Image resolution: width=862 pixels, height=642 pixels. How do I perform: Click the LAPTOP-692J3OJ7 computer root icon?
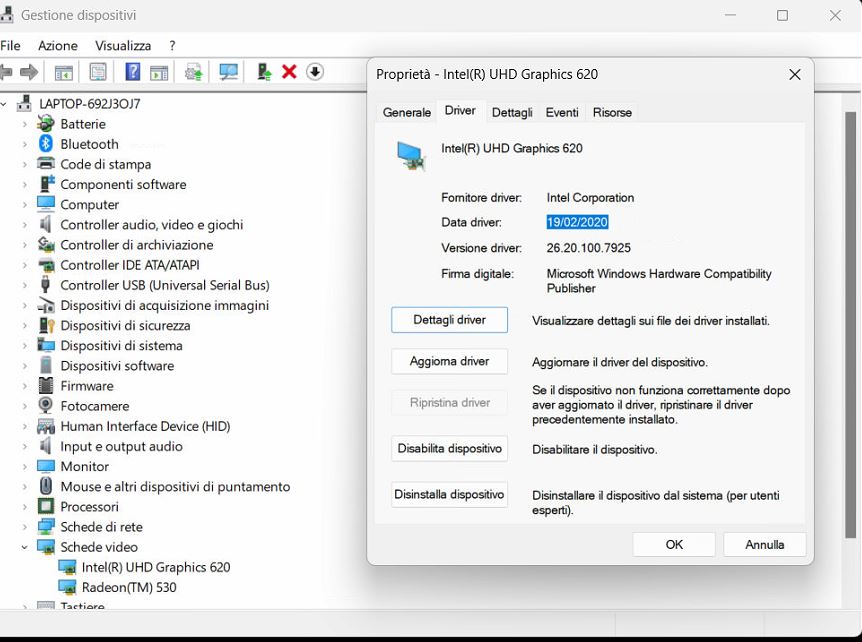coord(24,103)
